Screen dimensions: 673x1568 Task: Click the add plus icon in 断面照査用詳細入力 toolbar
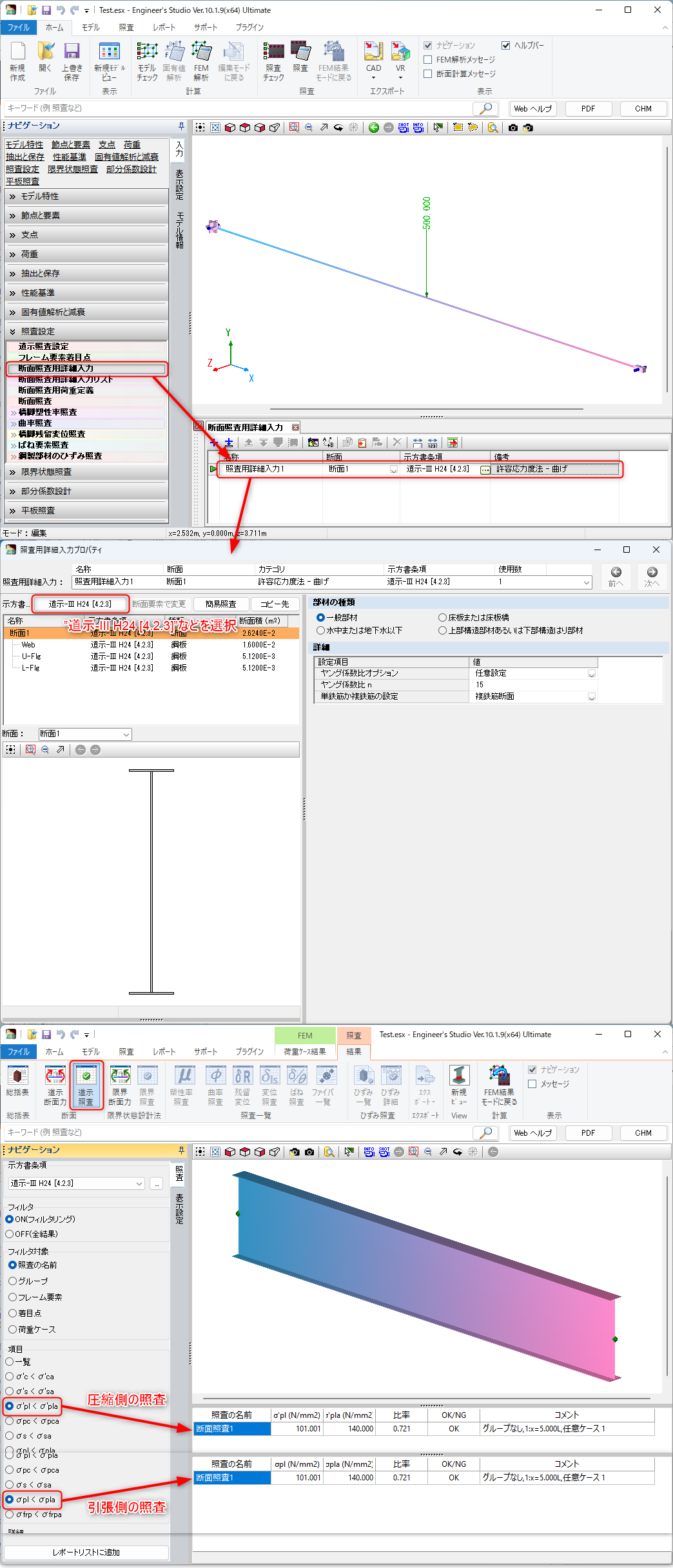[x=214, y=443]
